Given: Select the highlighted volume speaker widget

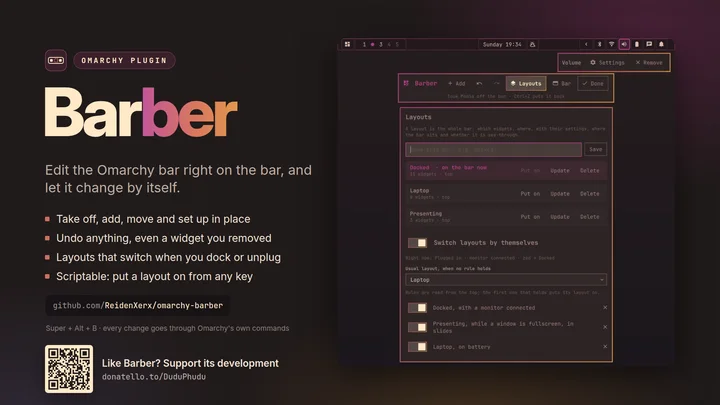Looking at the screenshot, I should (x=624, y=45).
